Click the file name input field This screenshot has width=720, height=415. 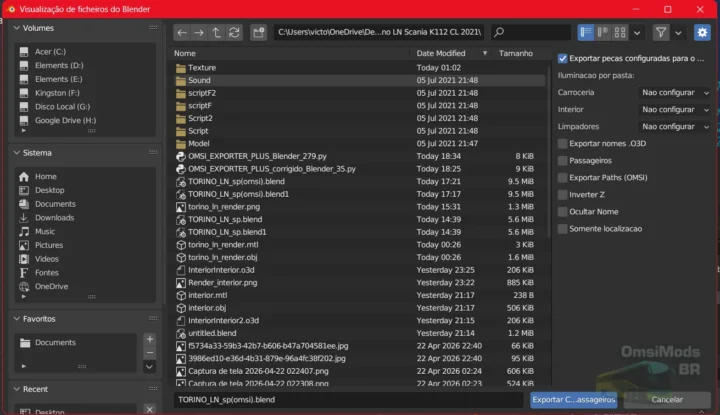346,399
